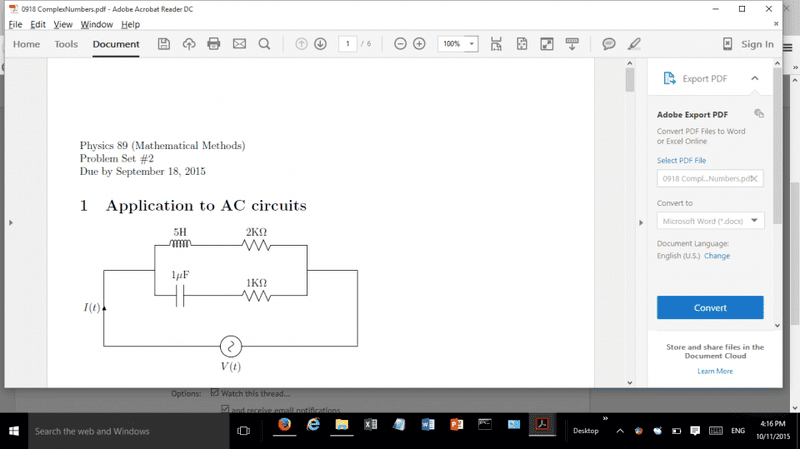
Task: Click the selected PDF filename field
Action: click(710, 179)
